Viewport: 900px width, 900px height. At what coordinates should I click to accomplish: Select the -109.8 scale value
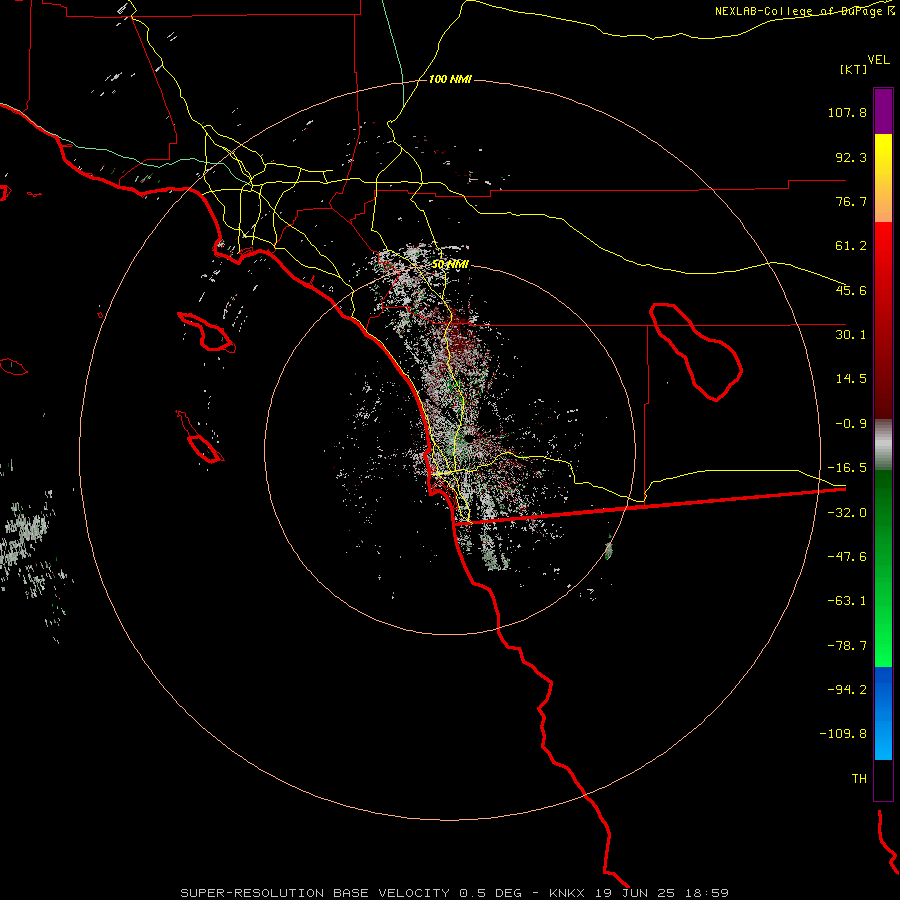pyautogui.click(x=843, y=734)
